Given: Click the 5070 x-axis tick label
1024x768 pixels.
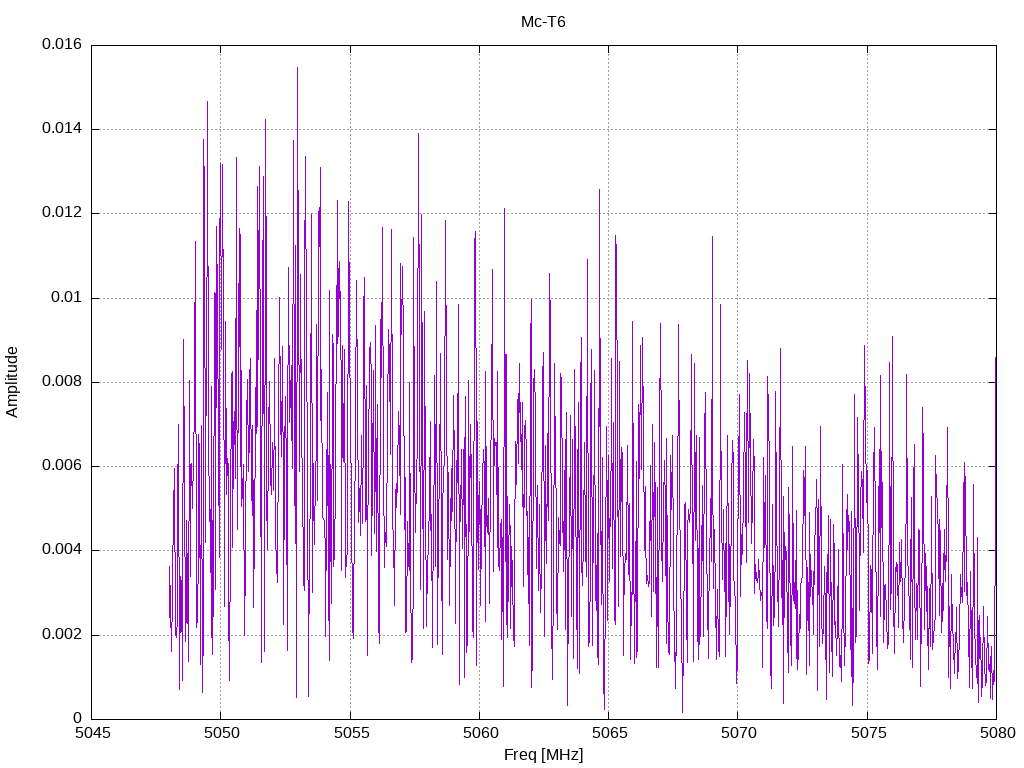Looking at the screenshot, I should 739,733.
